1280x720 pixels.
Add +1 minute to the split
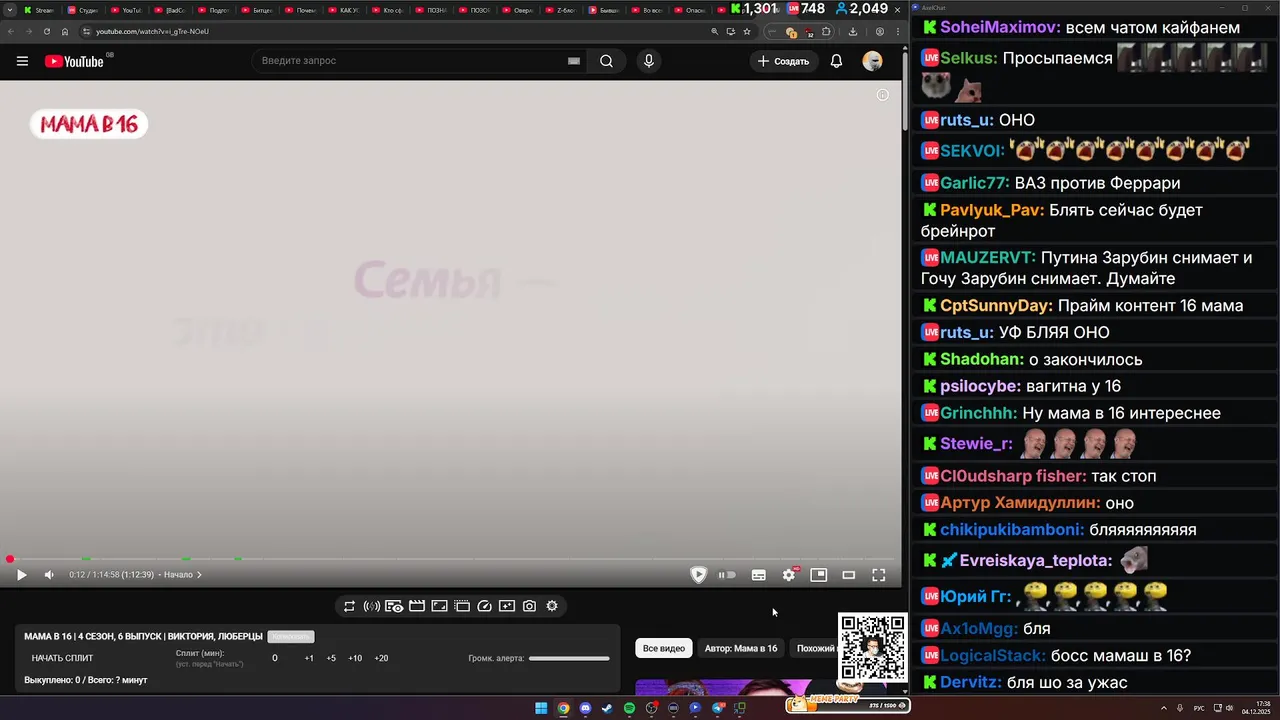pos(309,658)
